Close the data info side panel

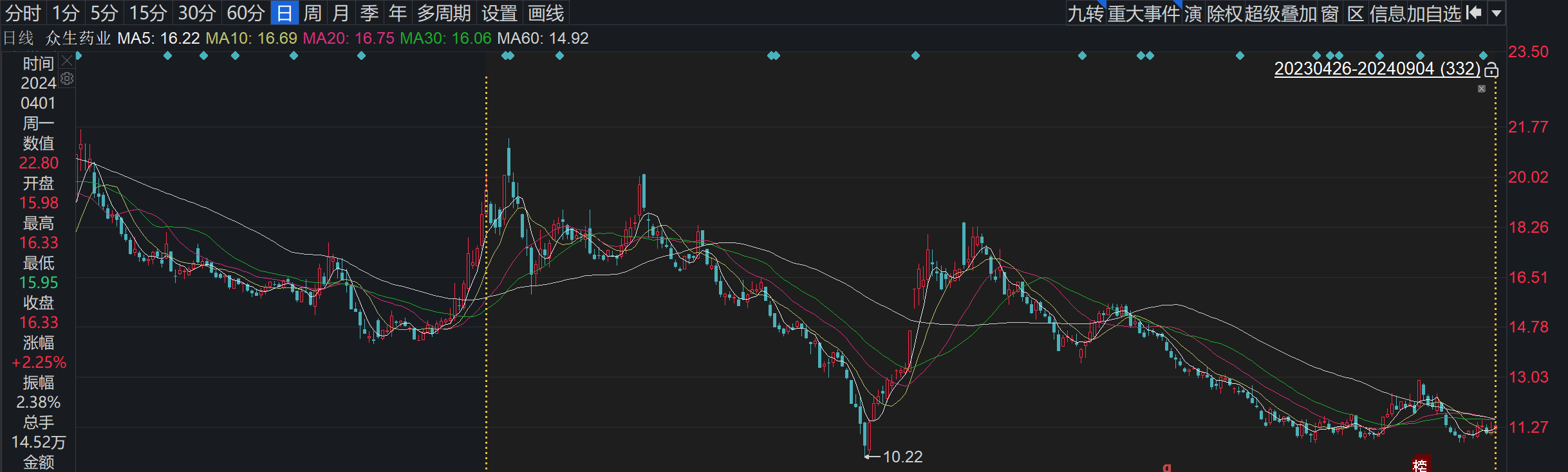(x=67, y=61)
